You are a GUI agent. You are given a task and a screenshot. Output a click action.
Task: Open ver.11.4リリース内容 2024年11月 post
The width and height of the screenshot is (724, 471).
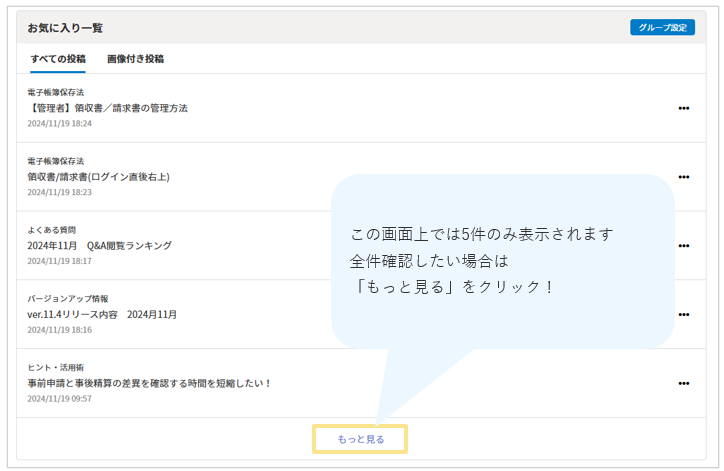click(x=101, y=314)
